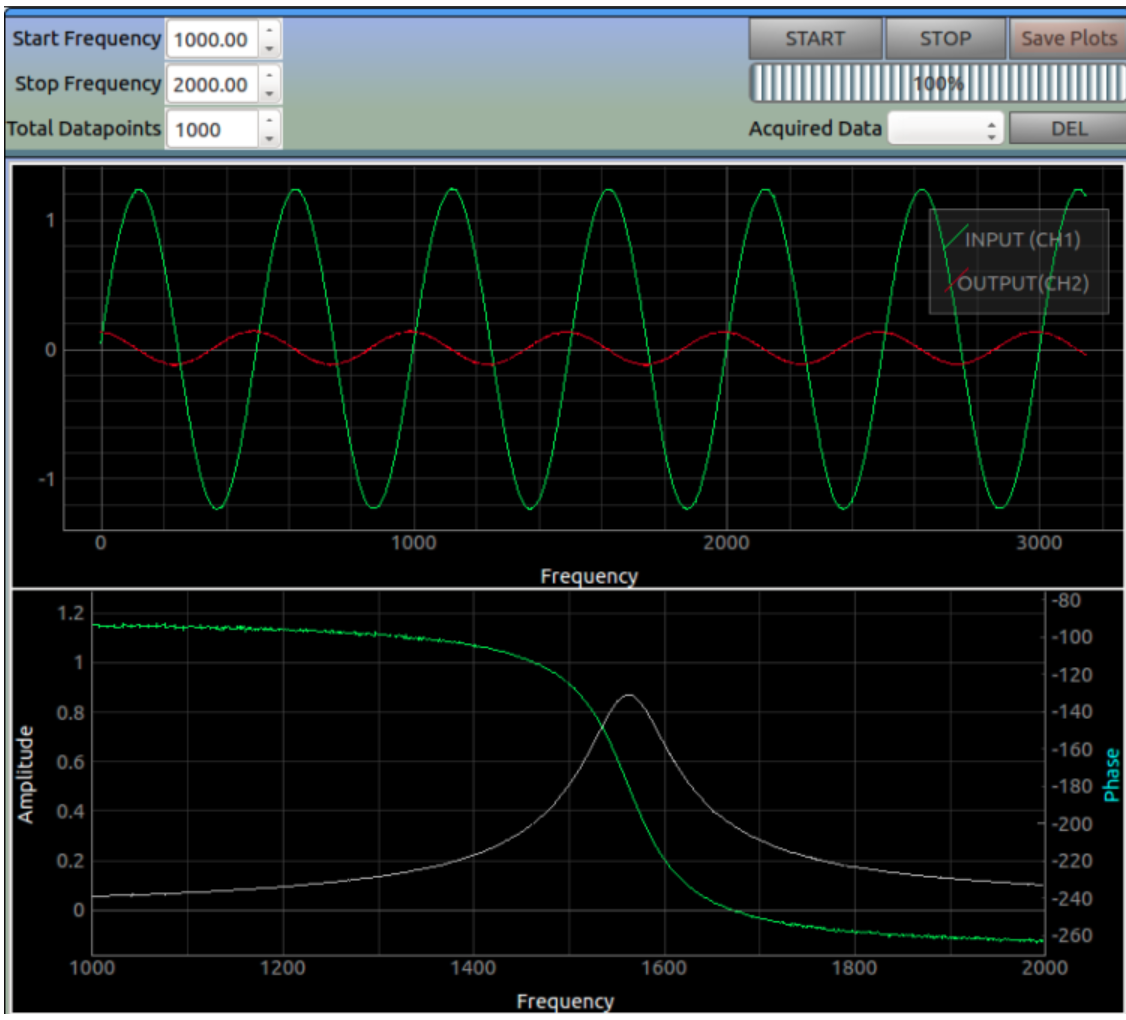Decrease Start Frequency with down arrow
1126x1020 pixels.
pos(269,48)
